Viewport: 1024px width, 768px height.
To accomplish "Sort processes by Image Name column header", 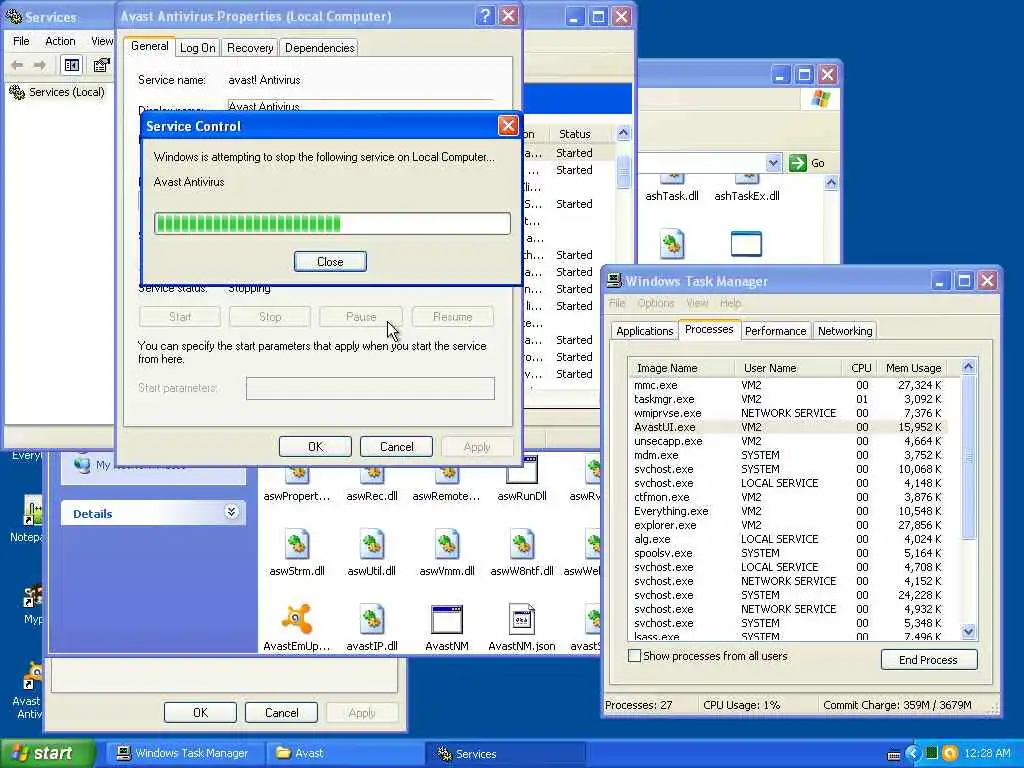I will pos(680,368).
